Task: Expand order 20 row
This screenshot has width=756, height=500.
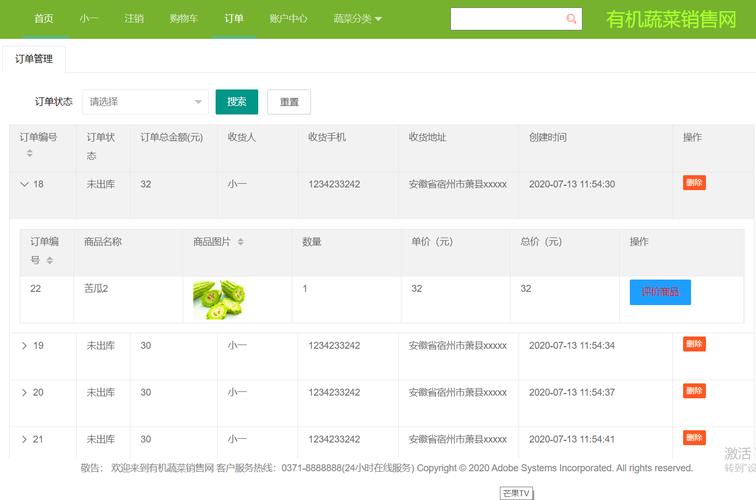Action: tap(24, 392)
